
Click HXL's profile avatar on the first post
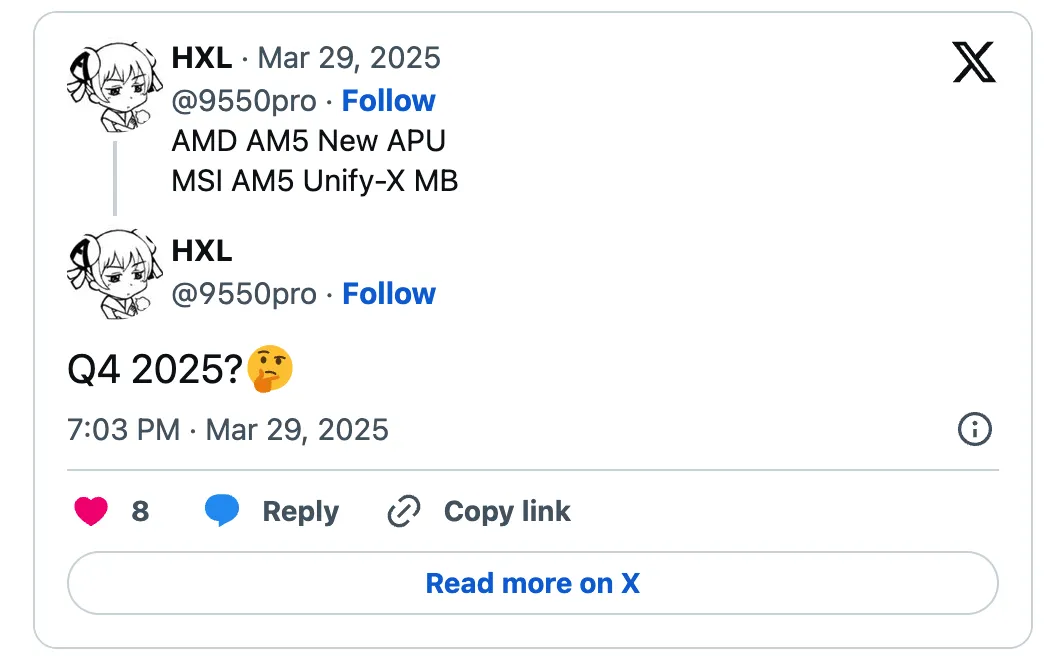coord(113,85)
